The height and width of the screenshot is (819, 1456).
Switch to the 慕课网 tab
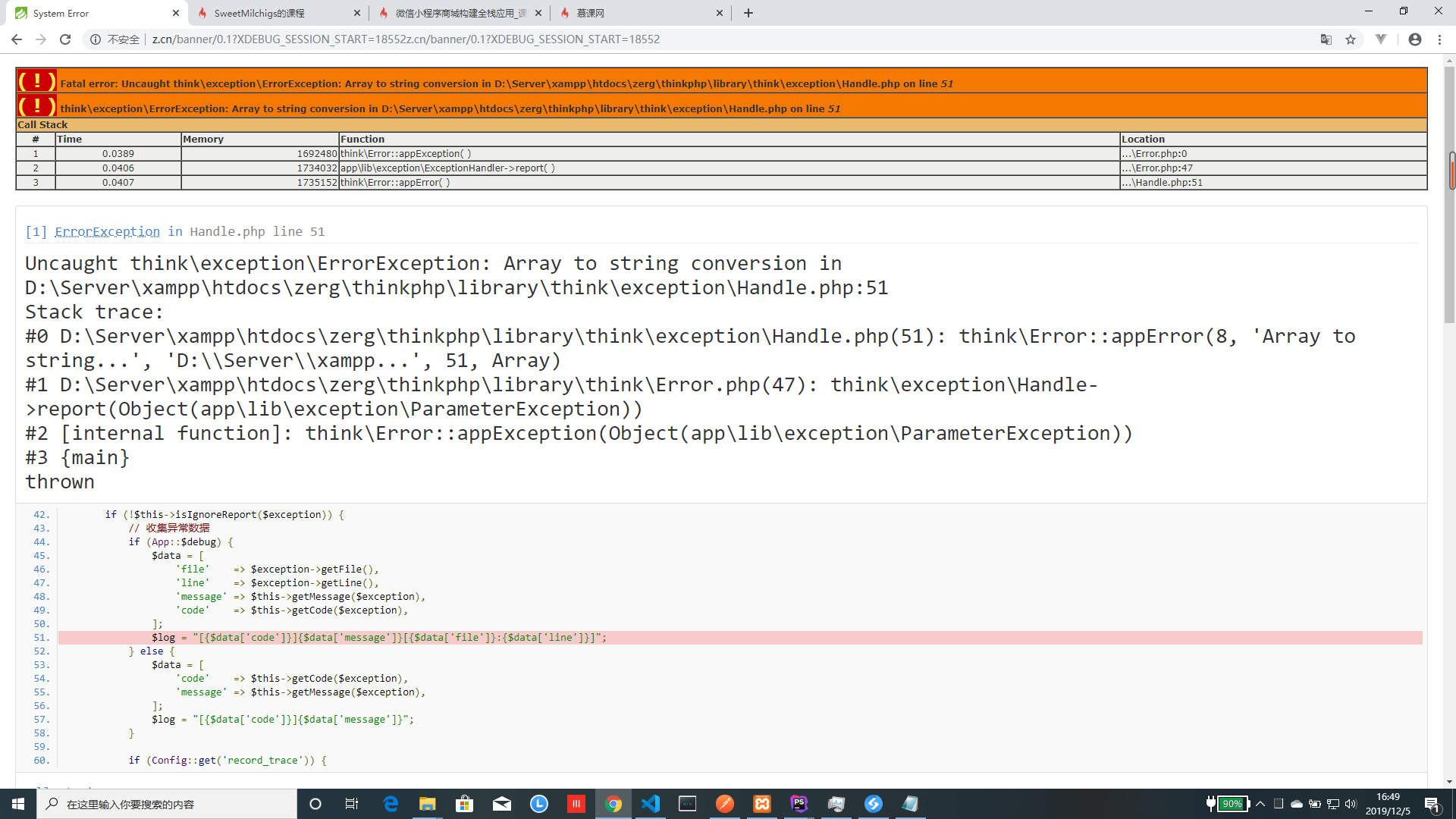pyautogui.click(x=641, y=13)
